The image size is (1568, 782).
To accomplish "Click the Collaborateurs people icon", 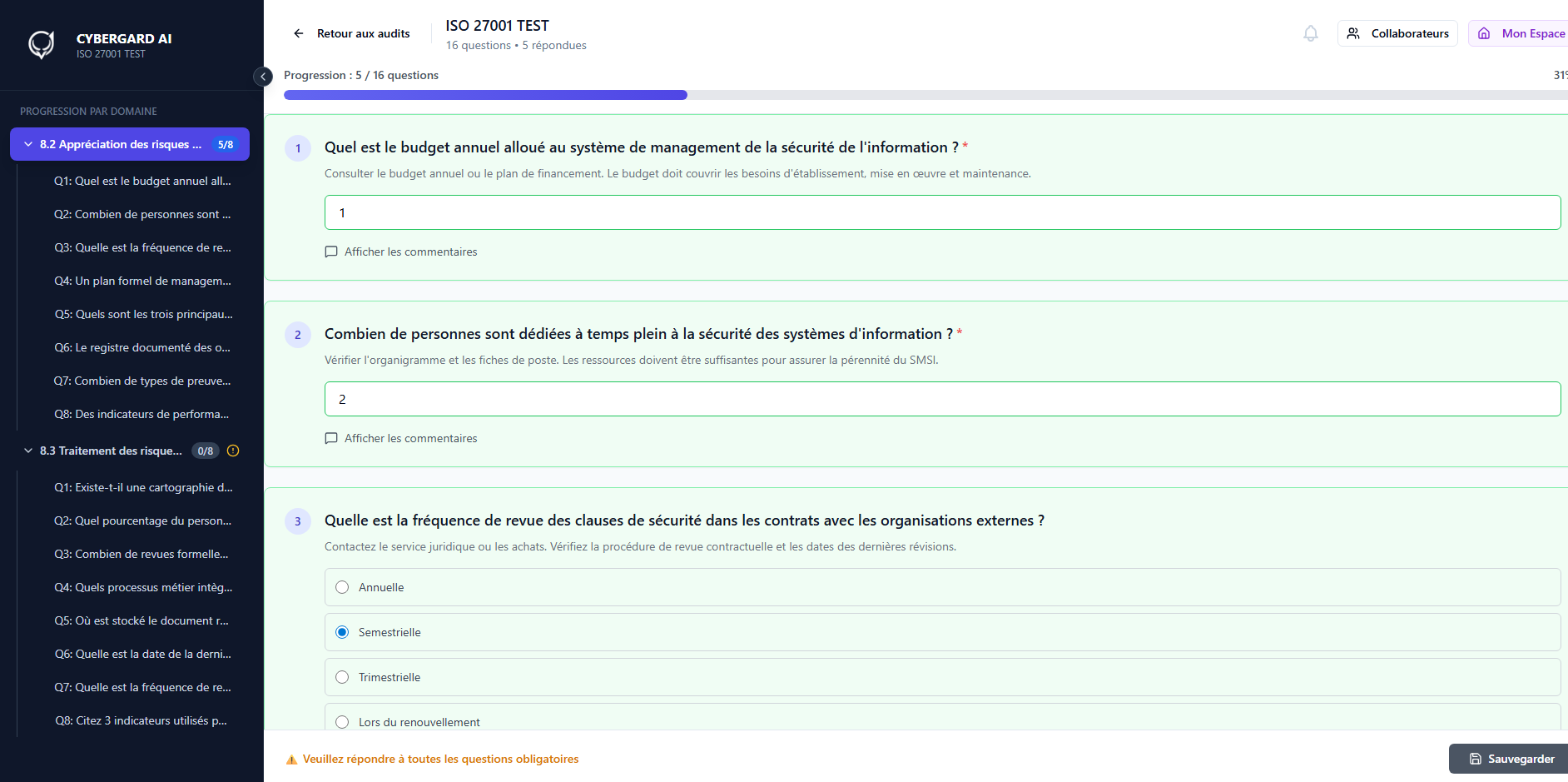I will (1353, 33).
